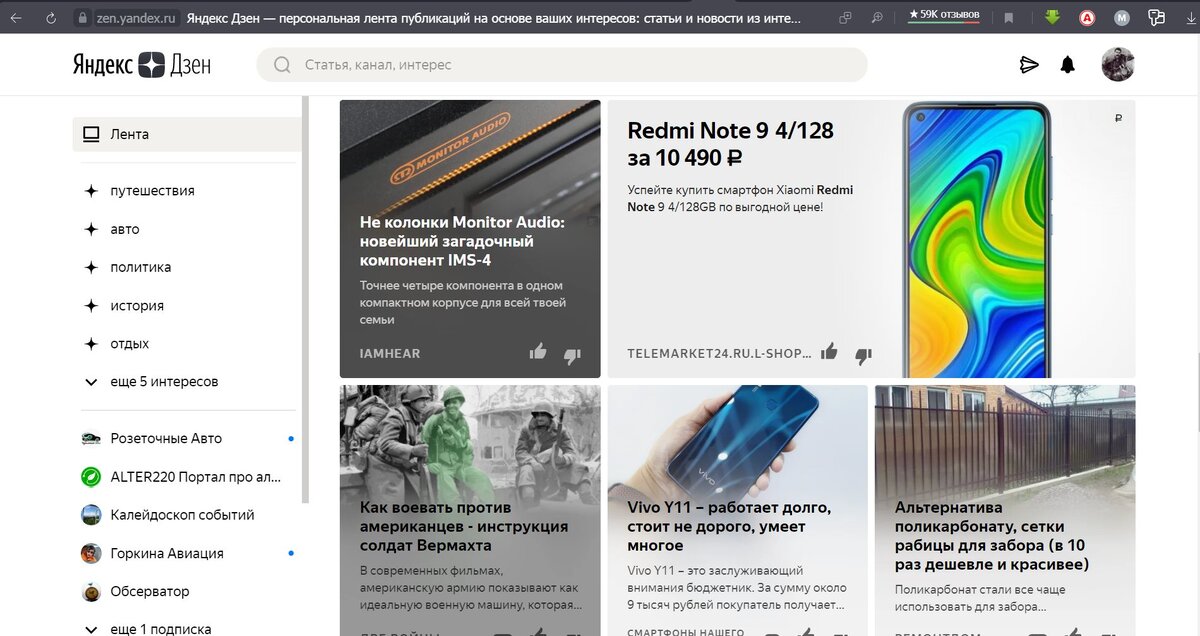Viewport: 1200px width, 636px height.
Task: Click the Горкина Авиация channel avatar
Action: [x=91, y=553]
